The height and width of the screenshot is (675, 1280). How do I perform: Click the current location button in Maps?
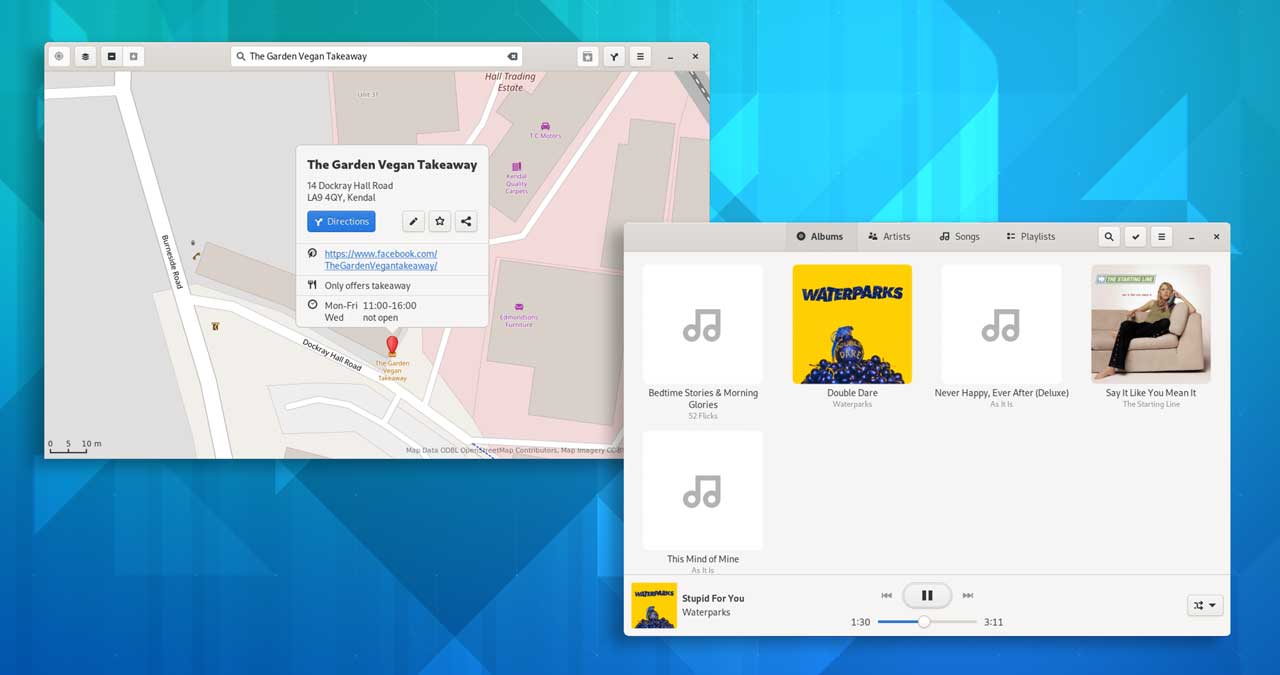pos(59,57)
